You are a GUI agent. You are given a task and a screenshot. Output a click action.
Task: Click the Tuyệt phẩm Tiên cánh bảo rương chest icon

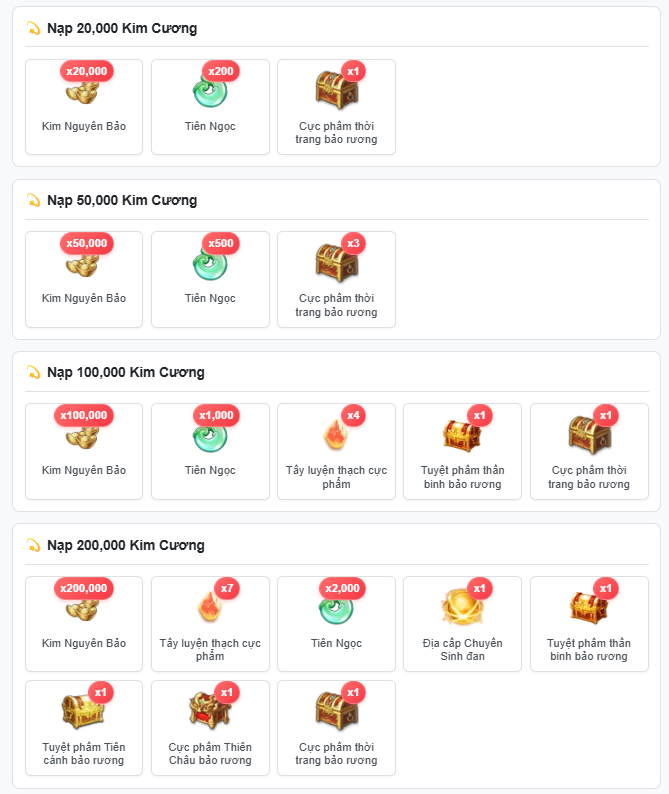(83, 710)
